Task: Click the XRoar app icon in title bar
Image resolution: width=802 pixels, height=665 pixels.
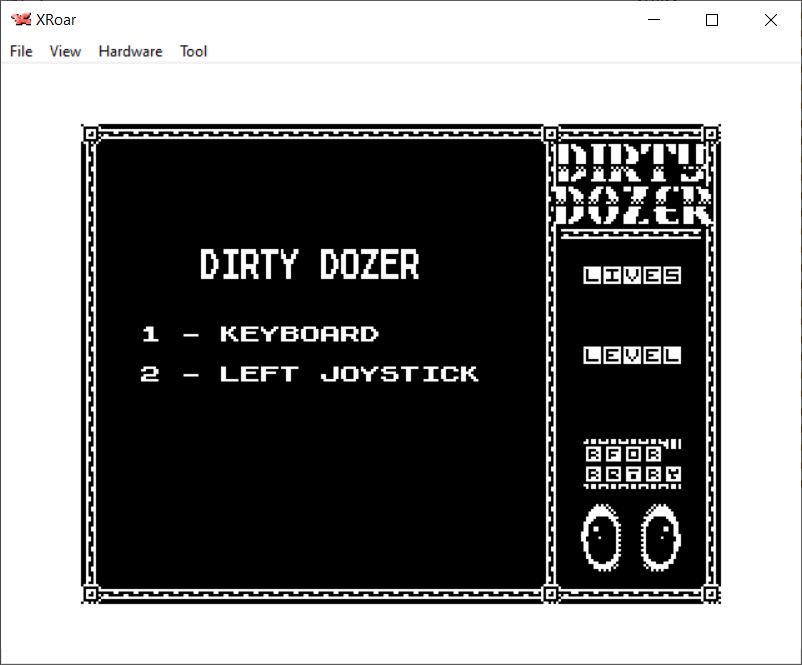Action: tap(20, 20)
